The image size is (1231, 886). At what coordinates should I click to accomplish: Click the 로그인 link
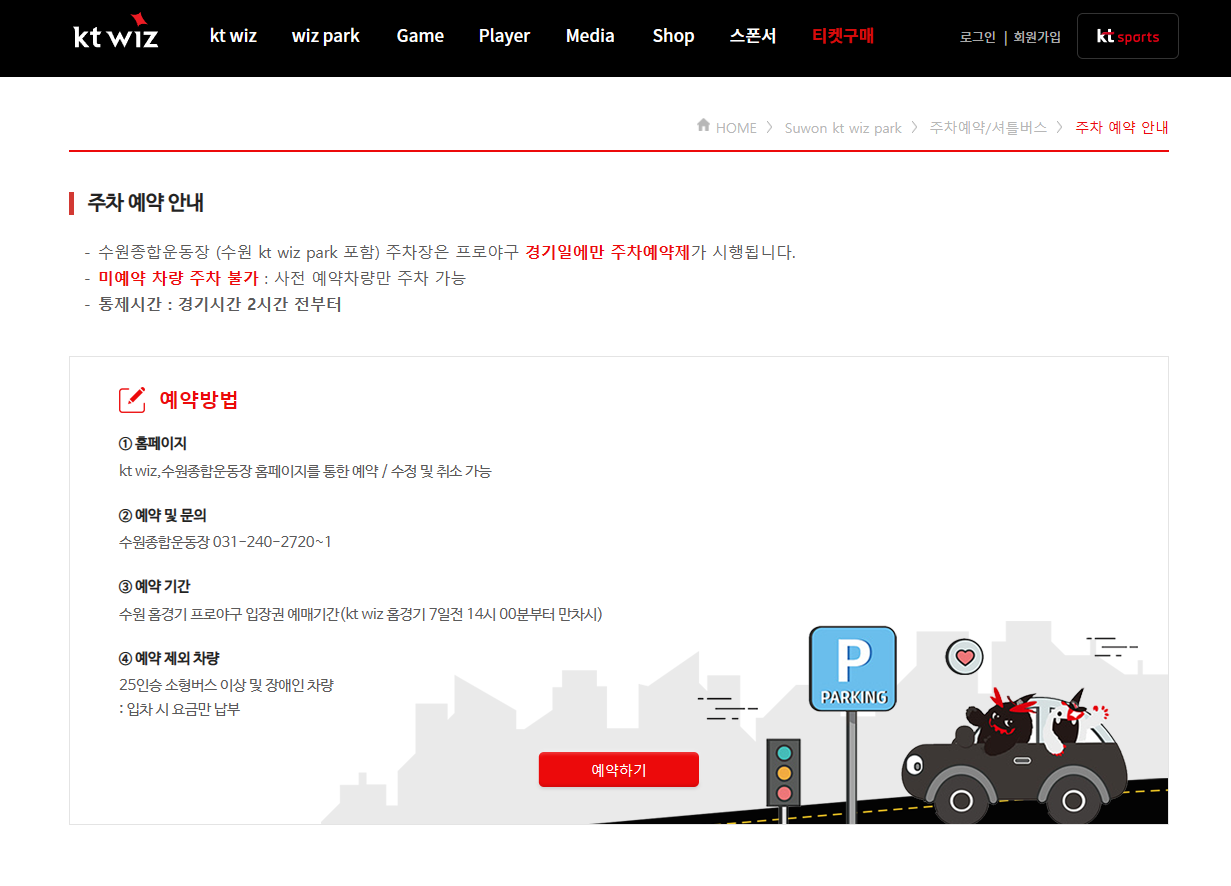point(978,37)
